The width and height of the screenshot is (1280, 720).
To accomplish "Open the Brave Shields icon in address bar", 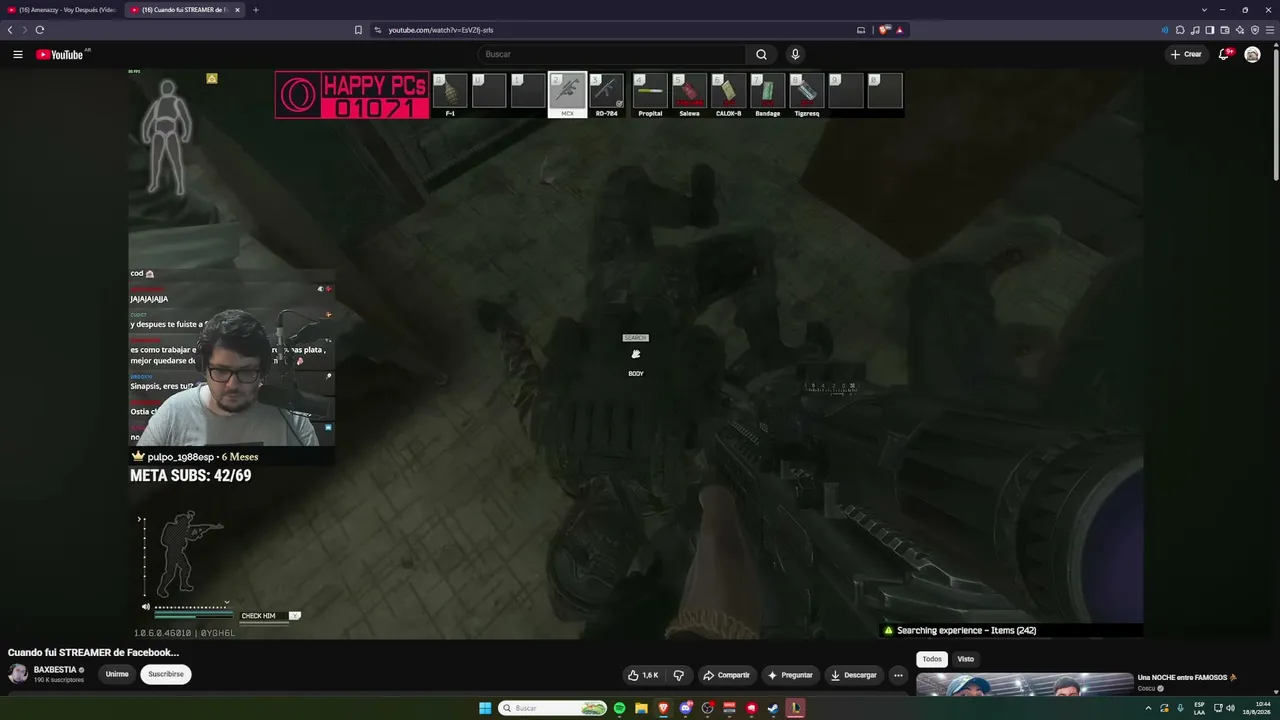I will pos(884,30).
